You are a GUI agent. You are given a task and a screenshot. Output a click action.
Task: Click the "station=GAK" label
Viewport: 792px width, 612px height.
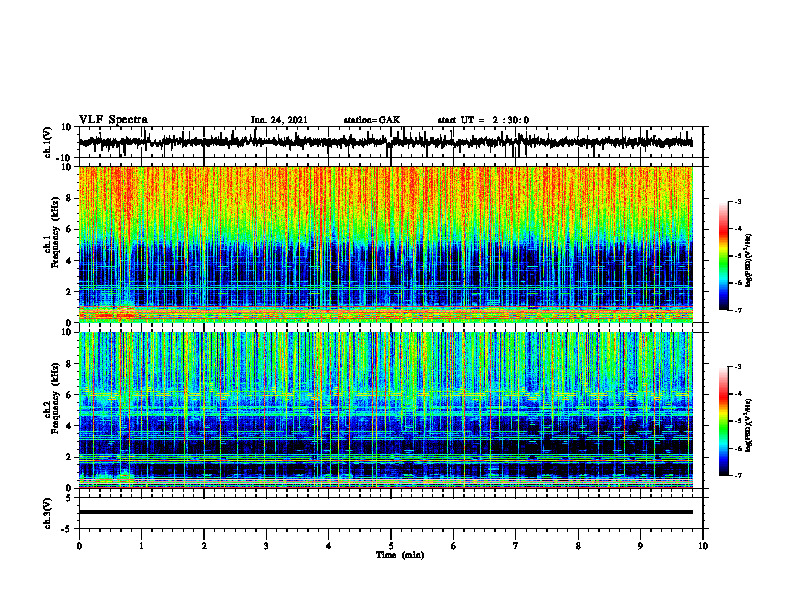point(372,120)
